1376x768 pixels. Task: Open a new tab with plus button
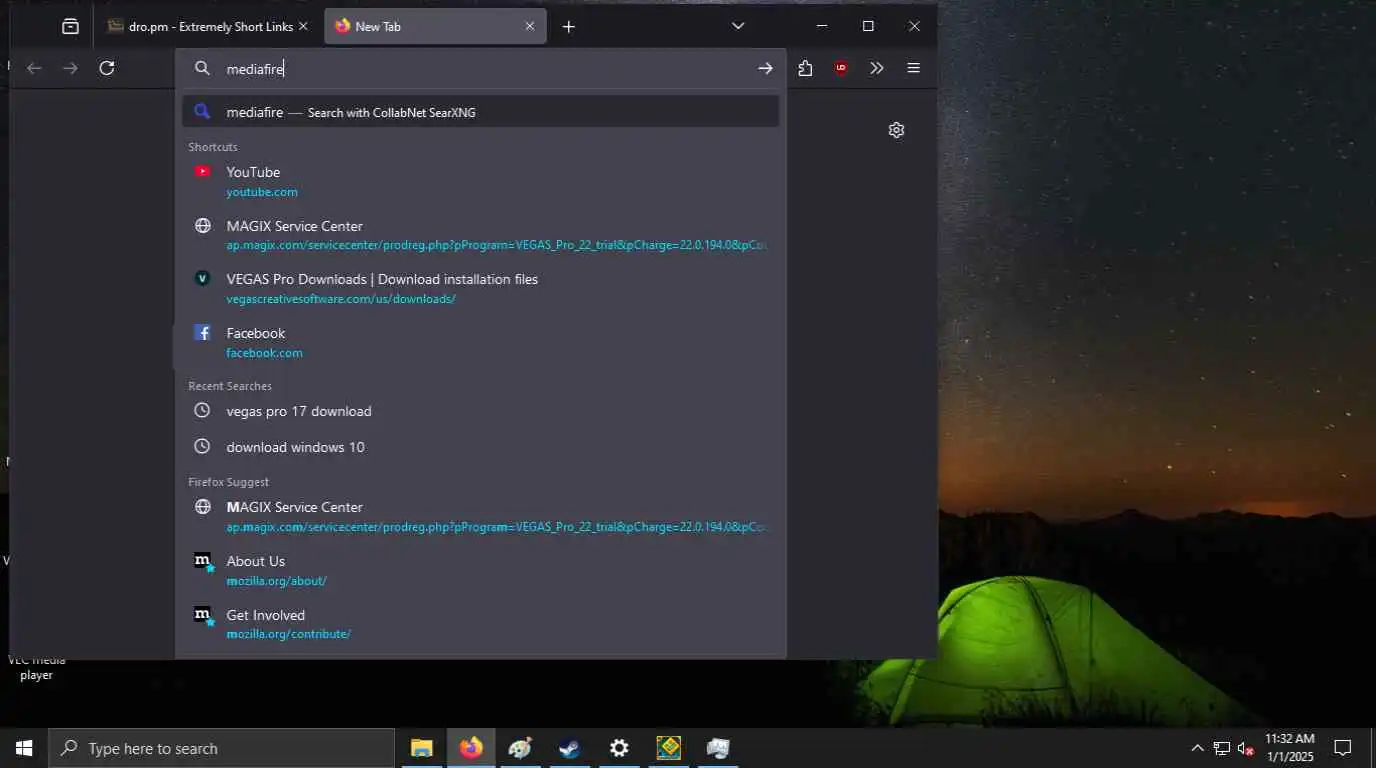(569, 27)
